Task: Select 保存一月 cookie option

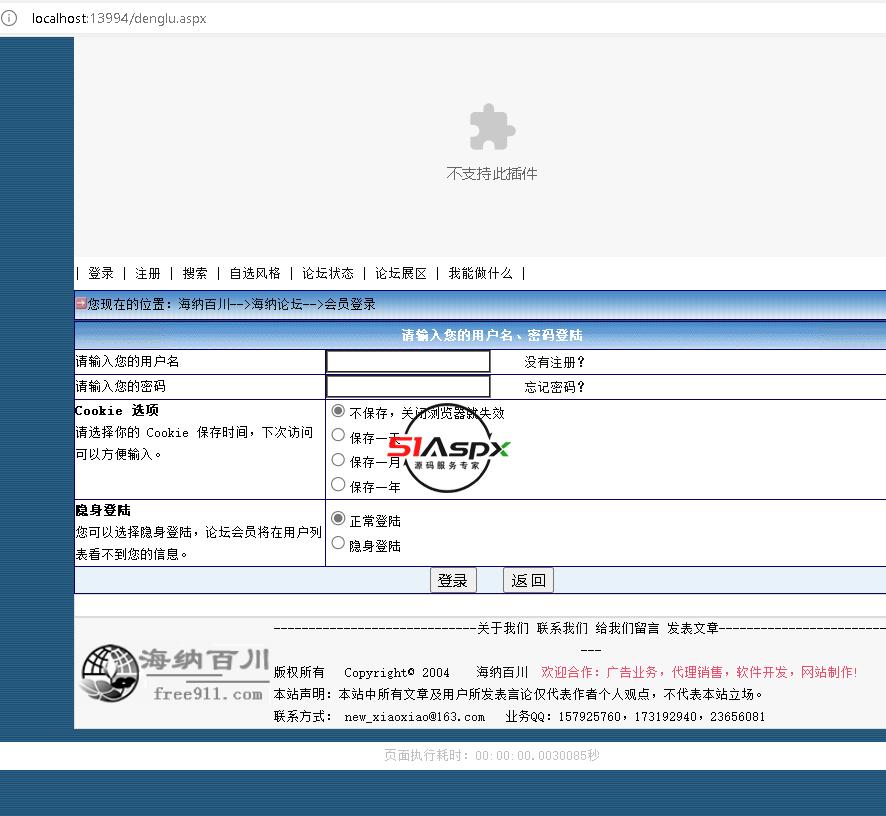Action: (338, 460)
